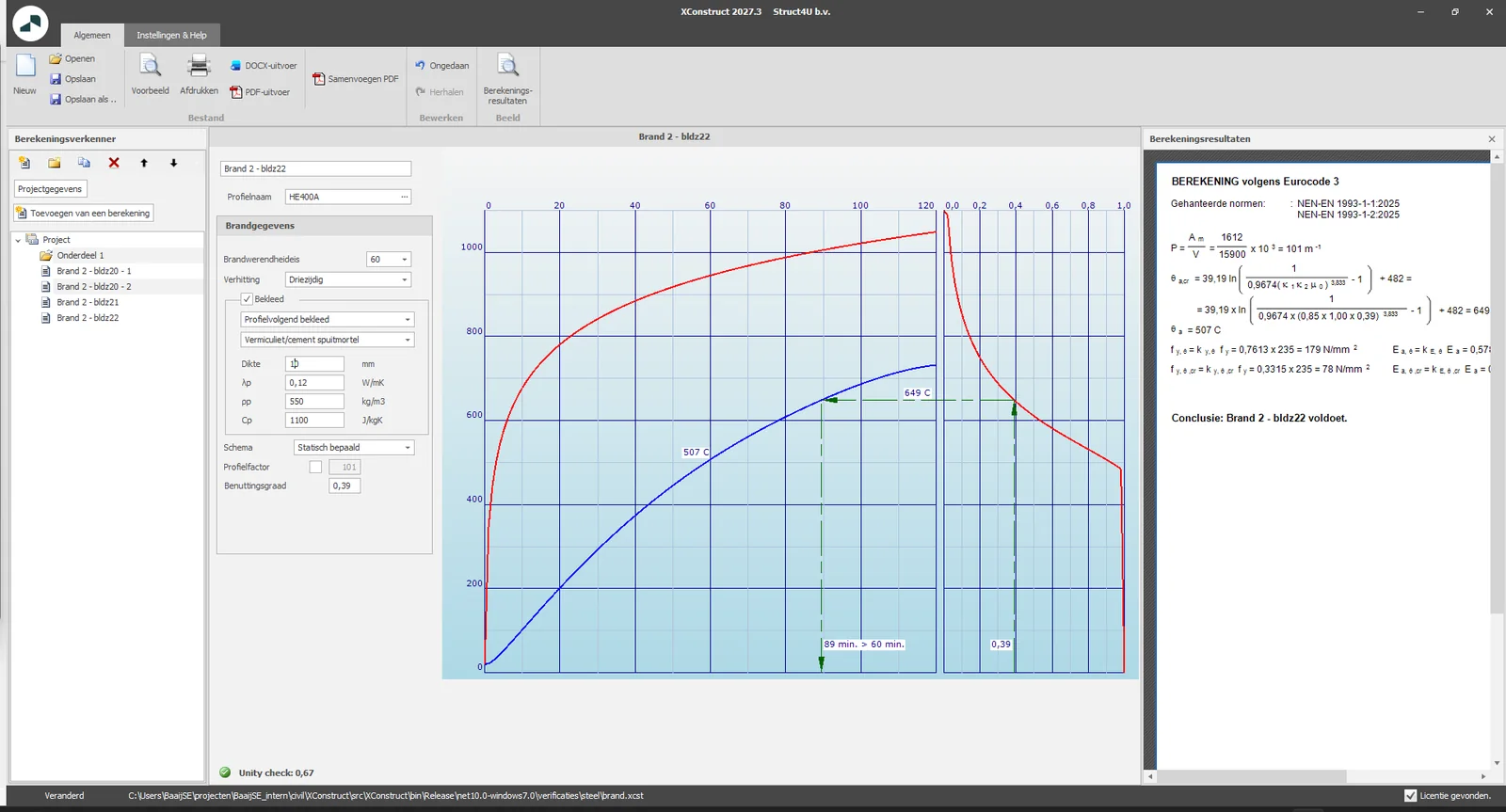Click the Benuttingsgraad field 0,39

[x=344, y=486]
